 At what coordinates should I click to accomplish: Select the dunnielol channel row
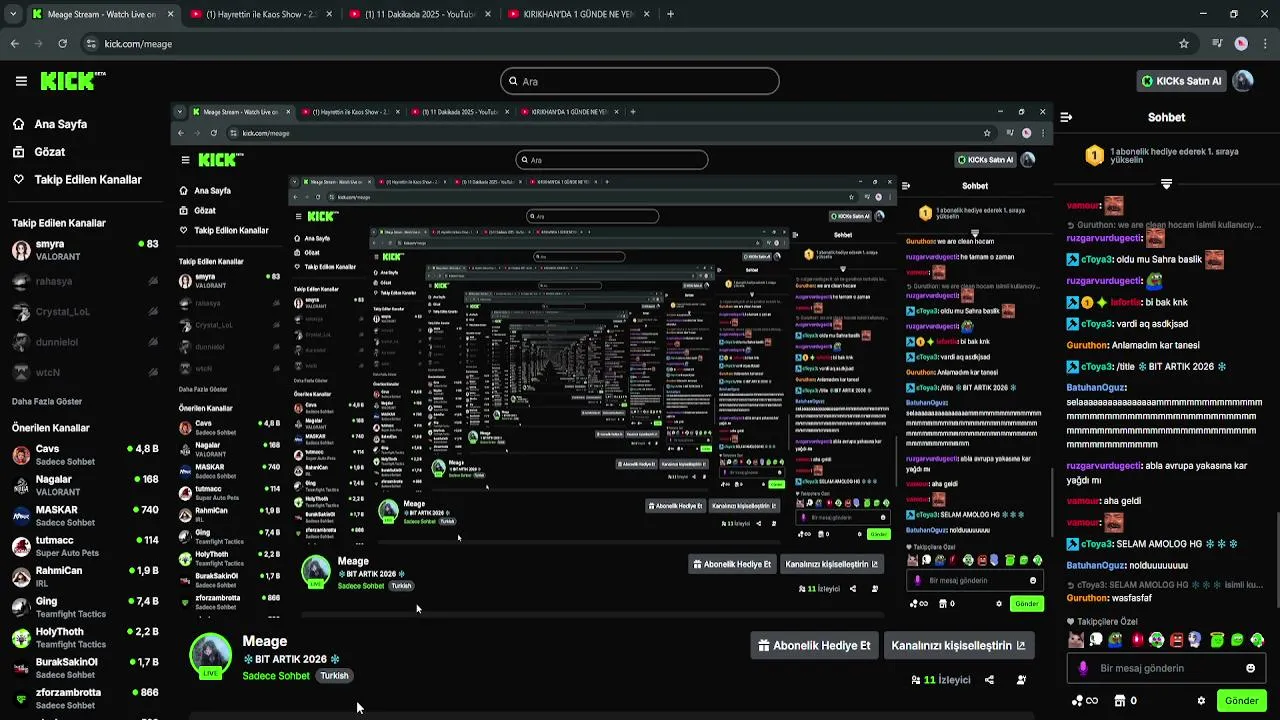[85, 342]
